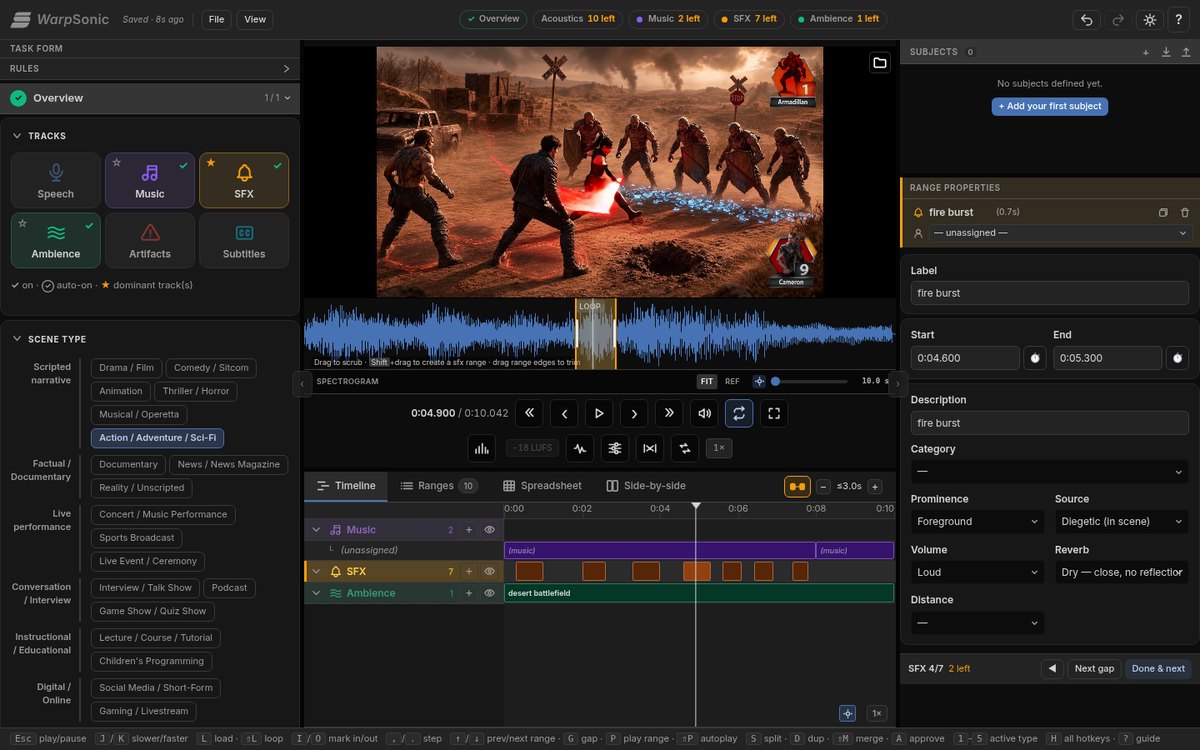Click crosshair follow icon at timeline bottom
Screen dimensions: 1200x750
pyautogui.click(x=848, y=713)
